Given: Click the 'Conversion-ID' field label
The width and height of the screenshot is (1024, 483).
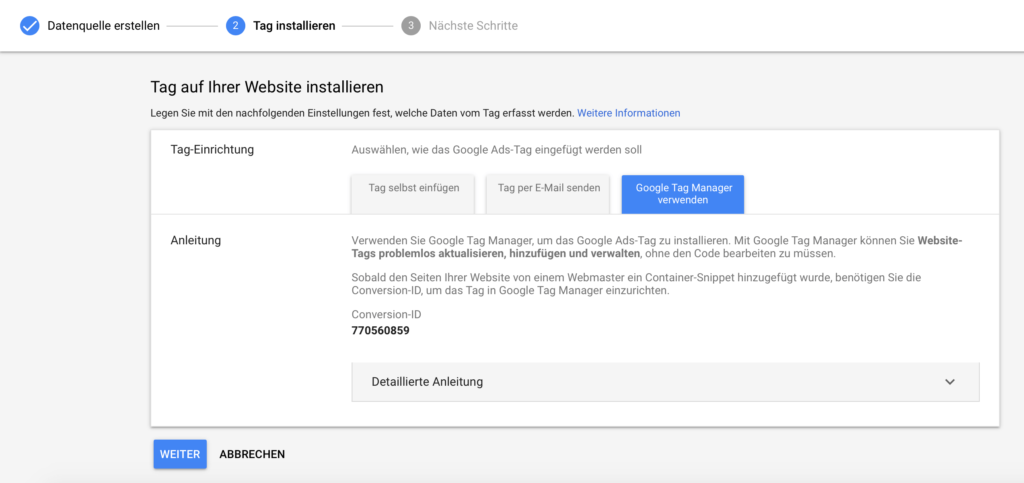Looking at the screenshot, I should click(x=386, y=315).
